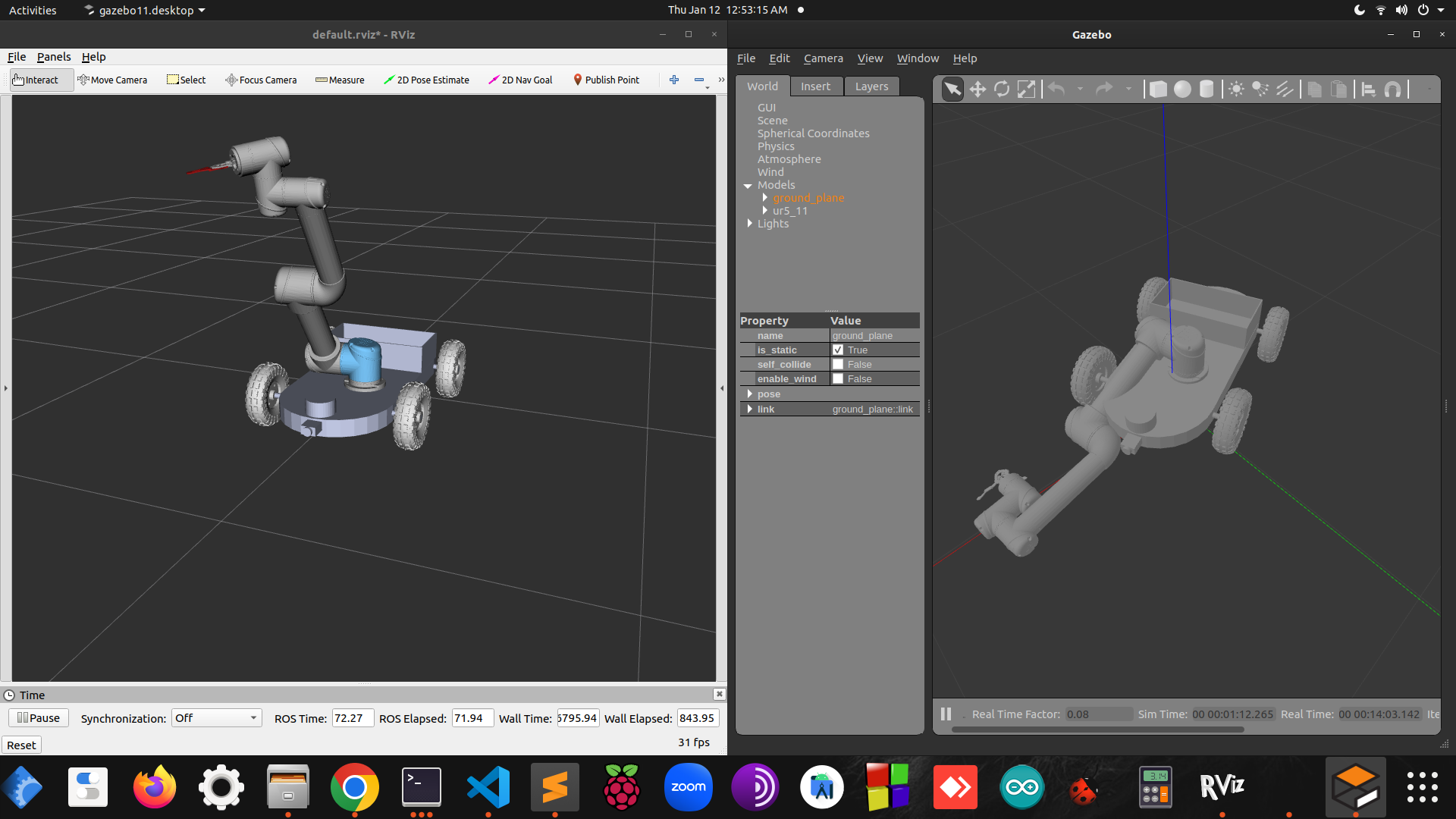The image size is (1456, 819).
Task: Click the Gazebo copy icon
Action: click(1315, 89)
